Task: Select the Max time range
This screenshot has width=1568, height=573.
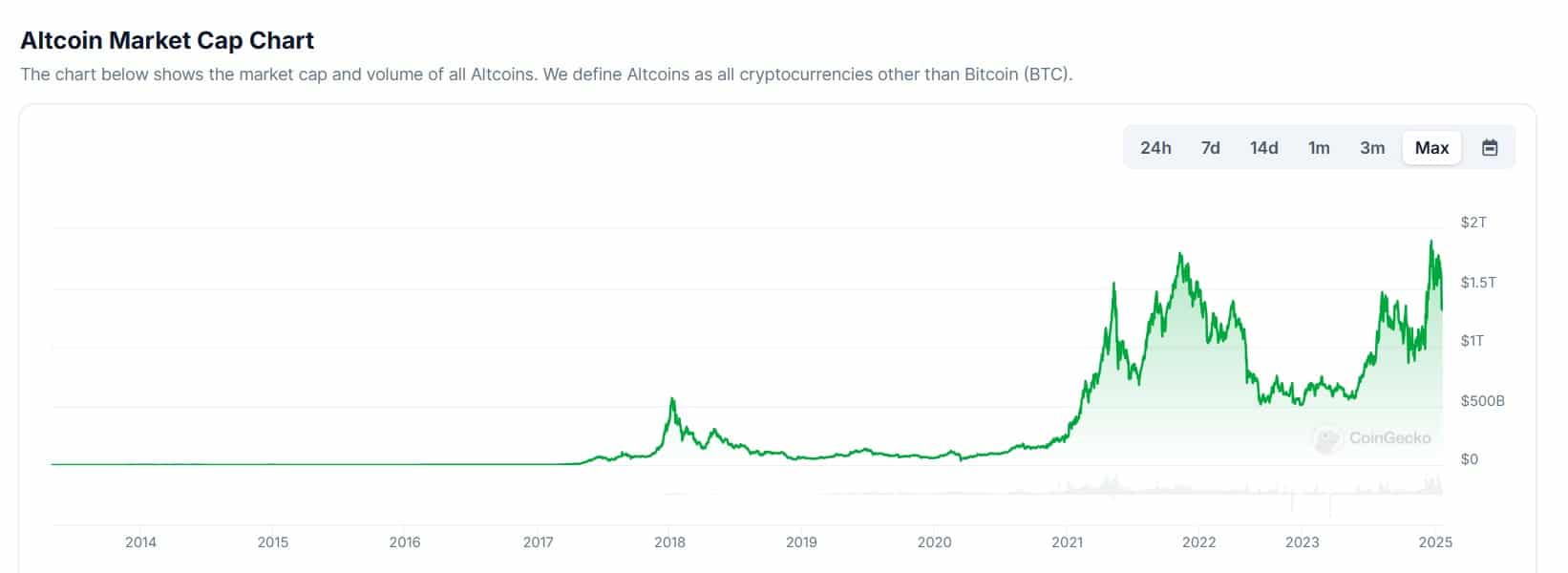Action: coord(1431,148)
